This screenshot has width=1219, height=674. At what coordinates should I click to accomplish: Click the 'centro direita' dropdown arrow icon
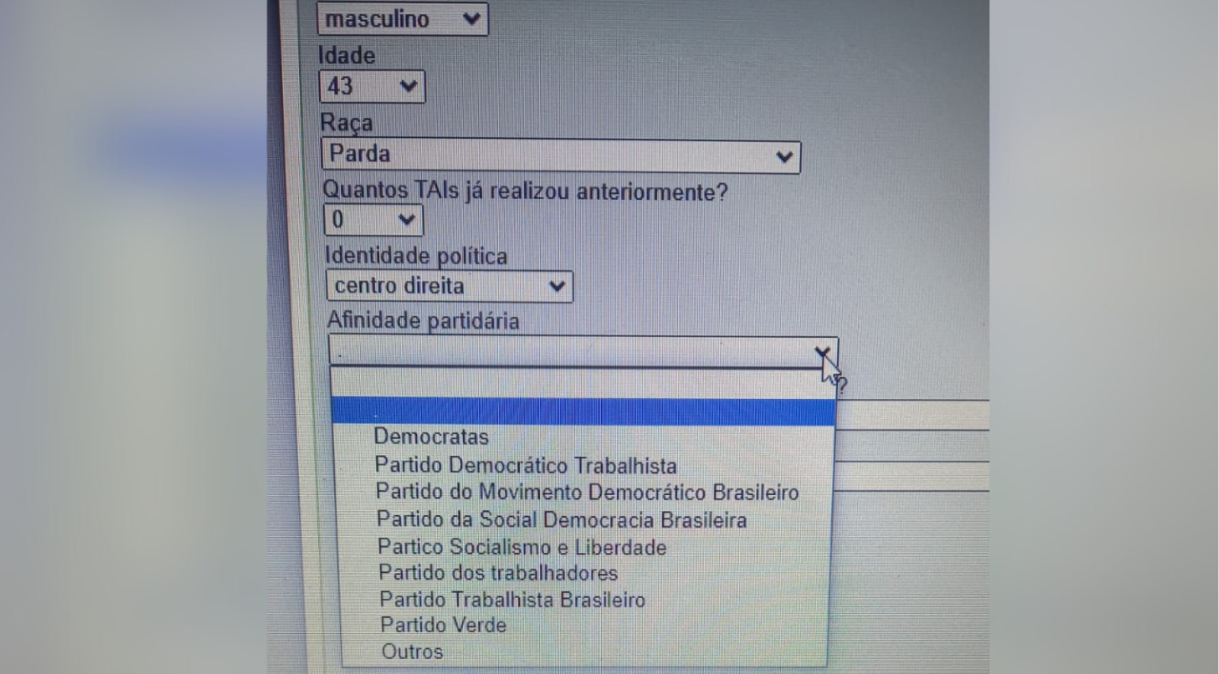click(x=558, y=286)
